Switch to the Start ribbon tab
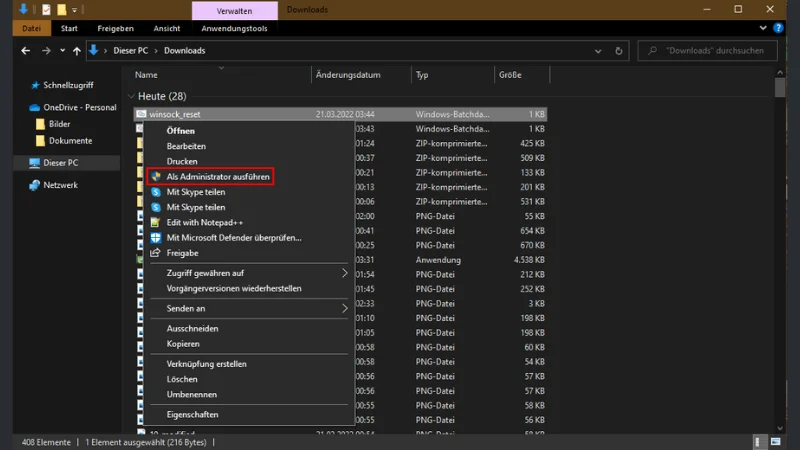Screen dimensions: 800x450 [x=69, y=29]
